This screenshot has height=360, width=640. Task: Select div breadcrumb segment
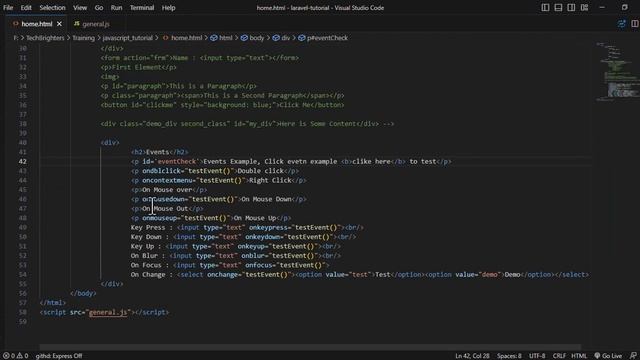pos(285,38)
